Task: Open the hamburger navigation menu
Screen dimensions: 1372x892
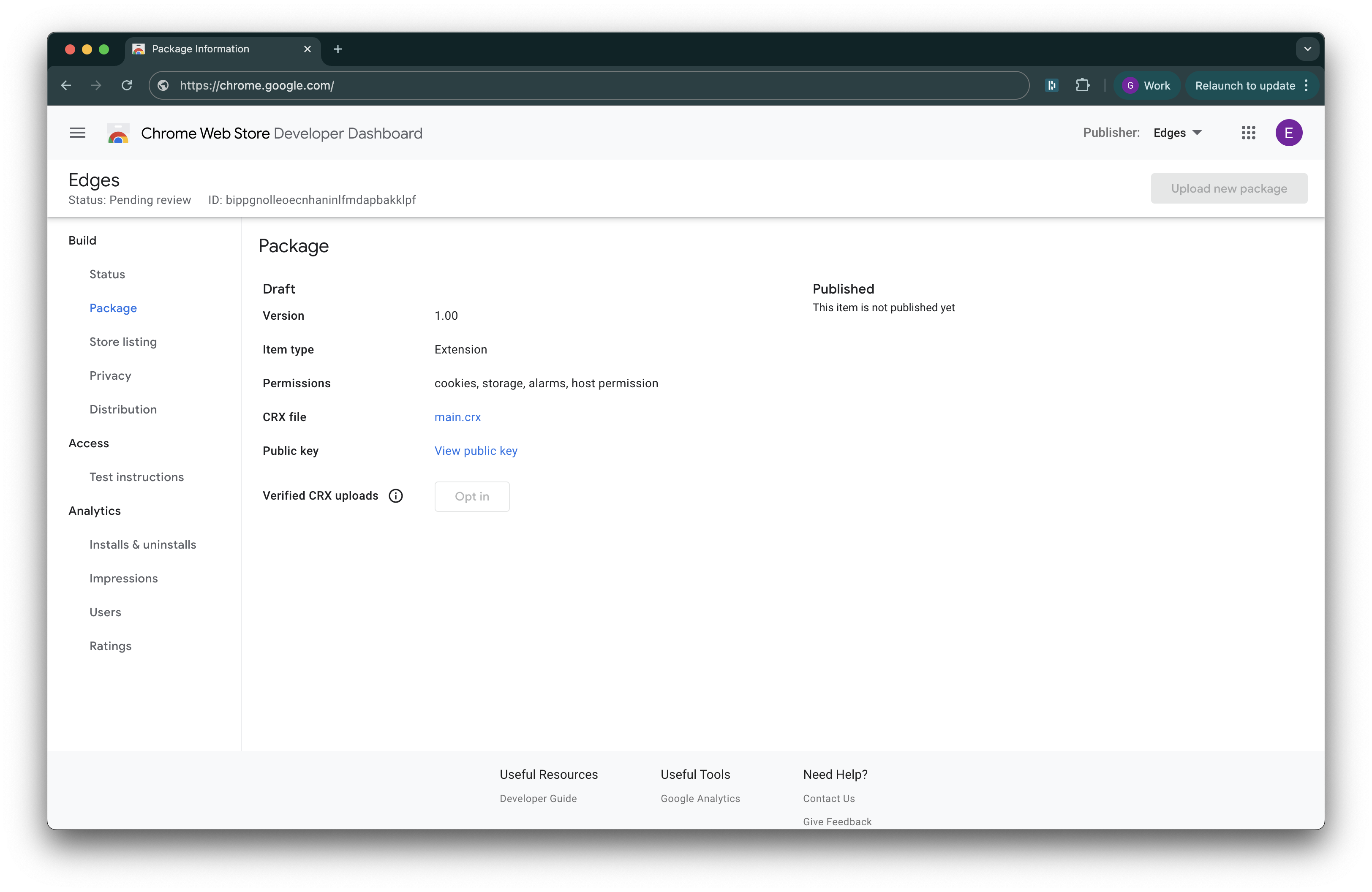Action: pos(77,133)
